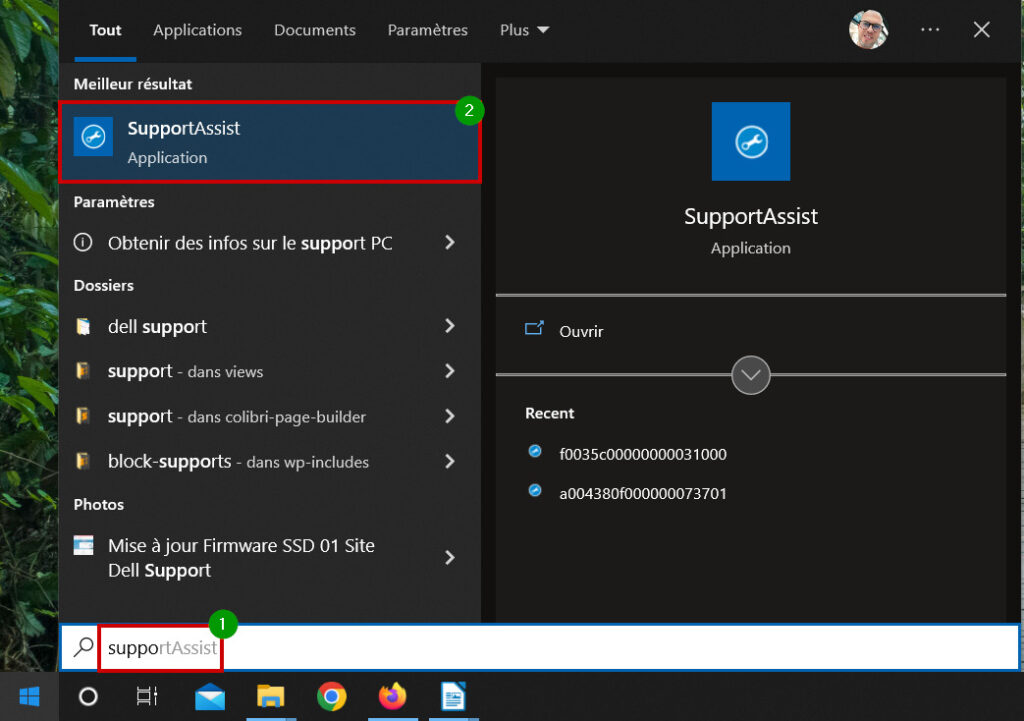The image size is (1024, 721).
Task: Launch the Mail app from taskbar
Action: (x=210, y=697)
